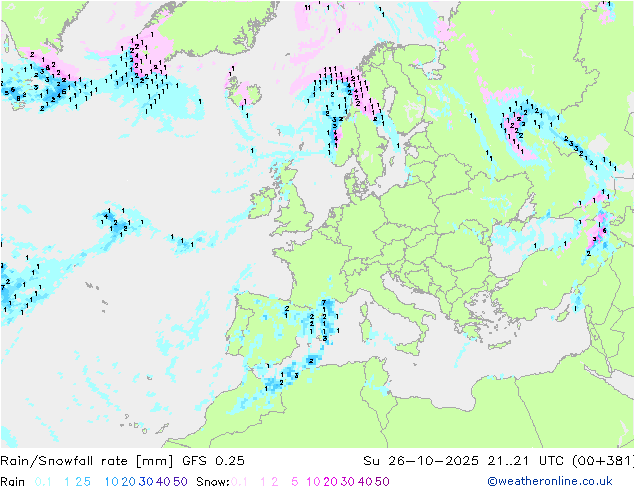Image resolution: width=634 pixels, height=490 pixels.
Task: Click the "(00+381)" forecast offset text
Action: (x=603, y=461)
